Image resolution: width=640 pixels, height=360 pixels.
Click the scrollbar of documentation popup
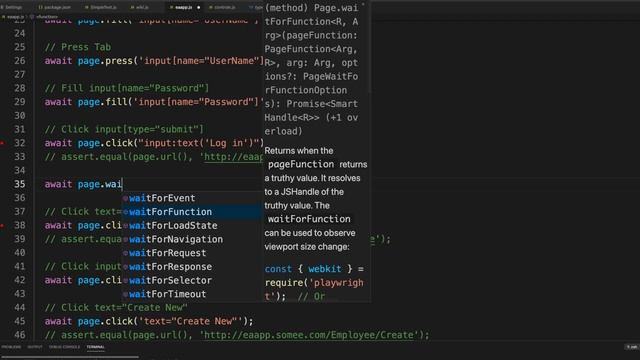[369, 47]
